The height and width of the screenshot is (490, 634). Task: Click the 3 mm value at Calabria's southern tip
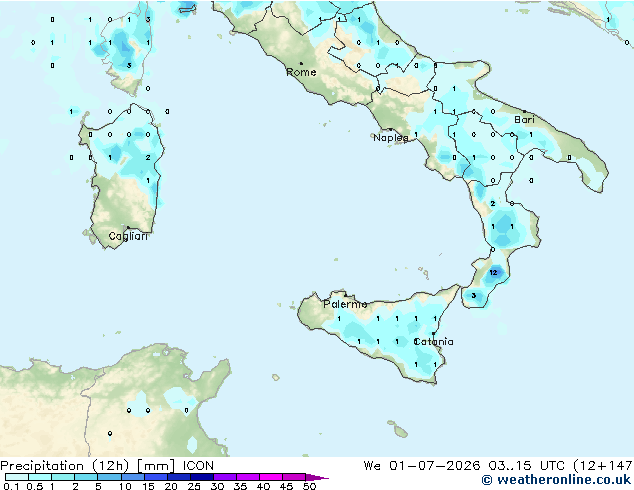click(473, 296)
